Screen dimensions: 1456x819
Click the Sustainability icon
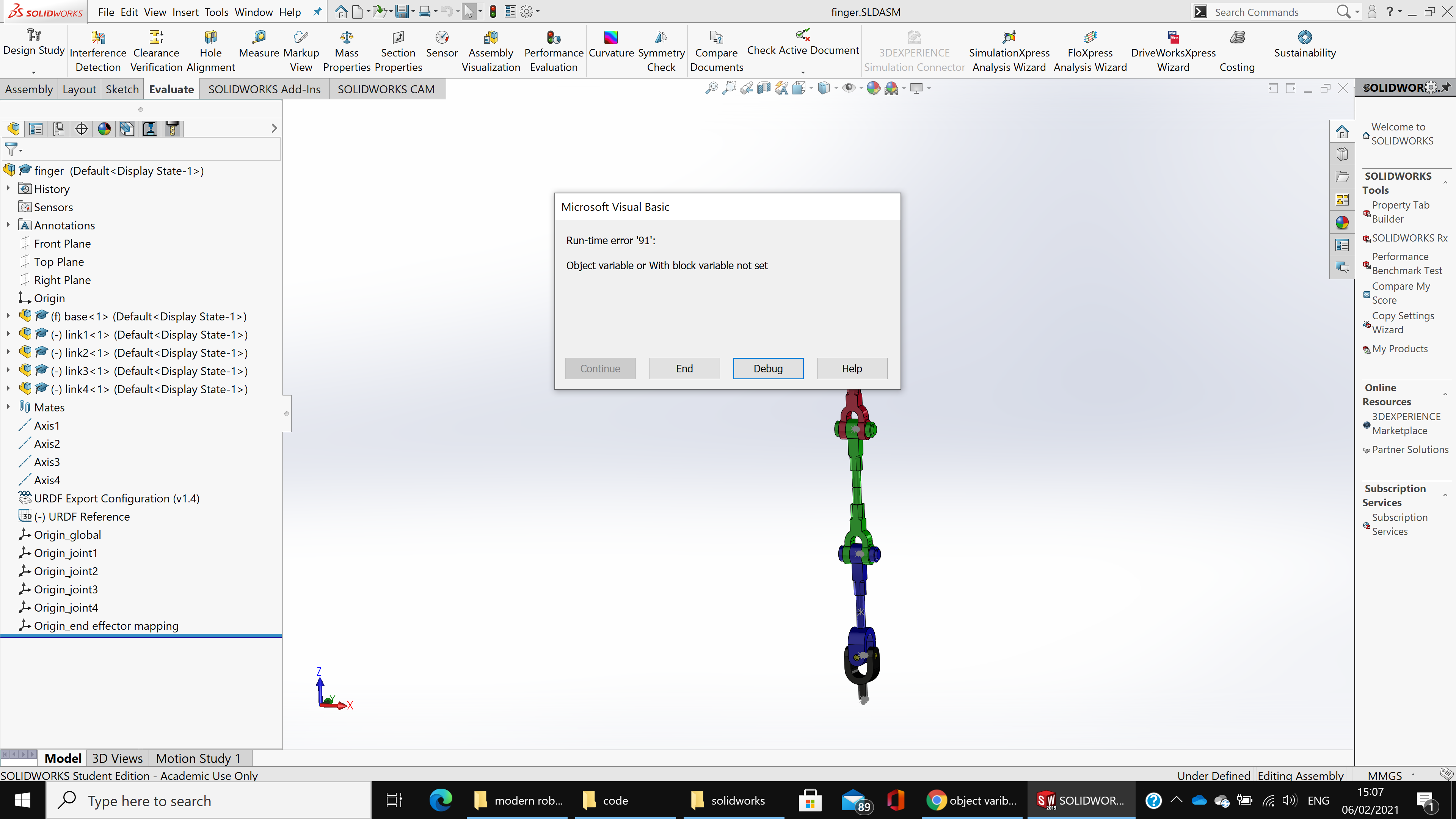[1304, 38]
